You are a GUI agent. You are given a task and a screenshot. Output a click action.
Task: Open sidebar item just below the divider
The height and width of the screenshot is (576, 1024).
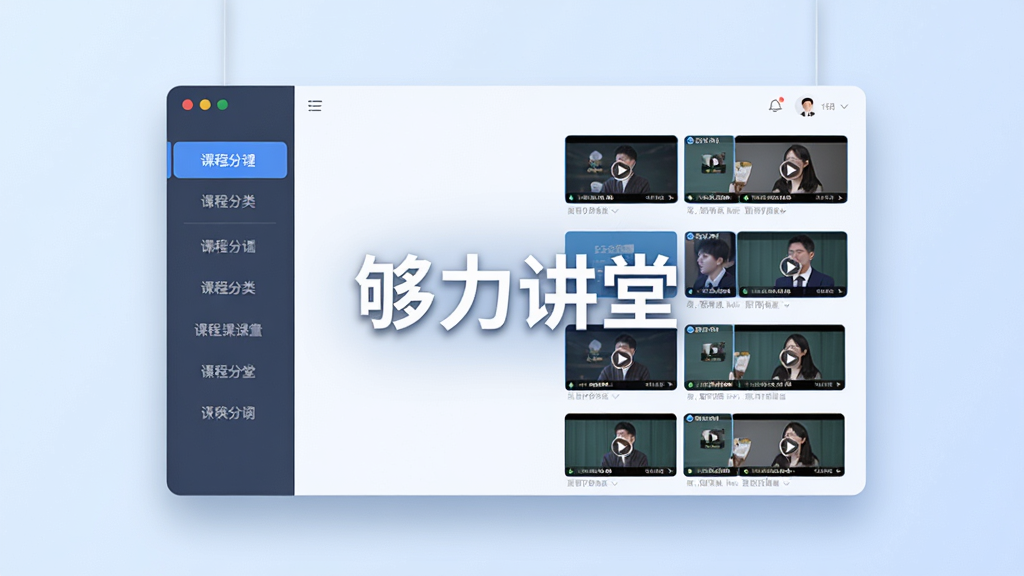tap(228, 246)
